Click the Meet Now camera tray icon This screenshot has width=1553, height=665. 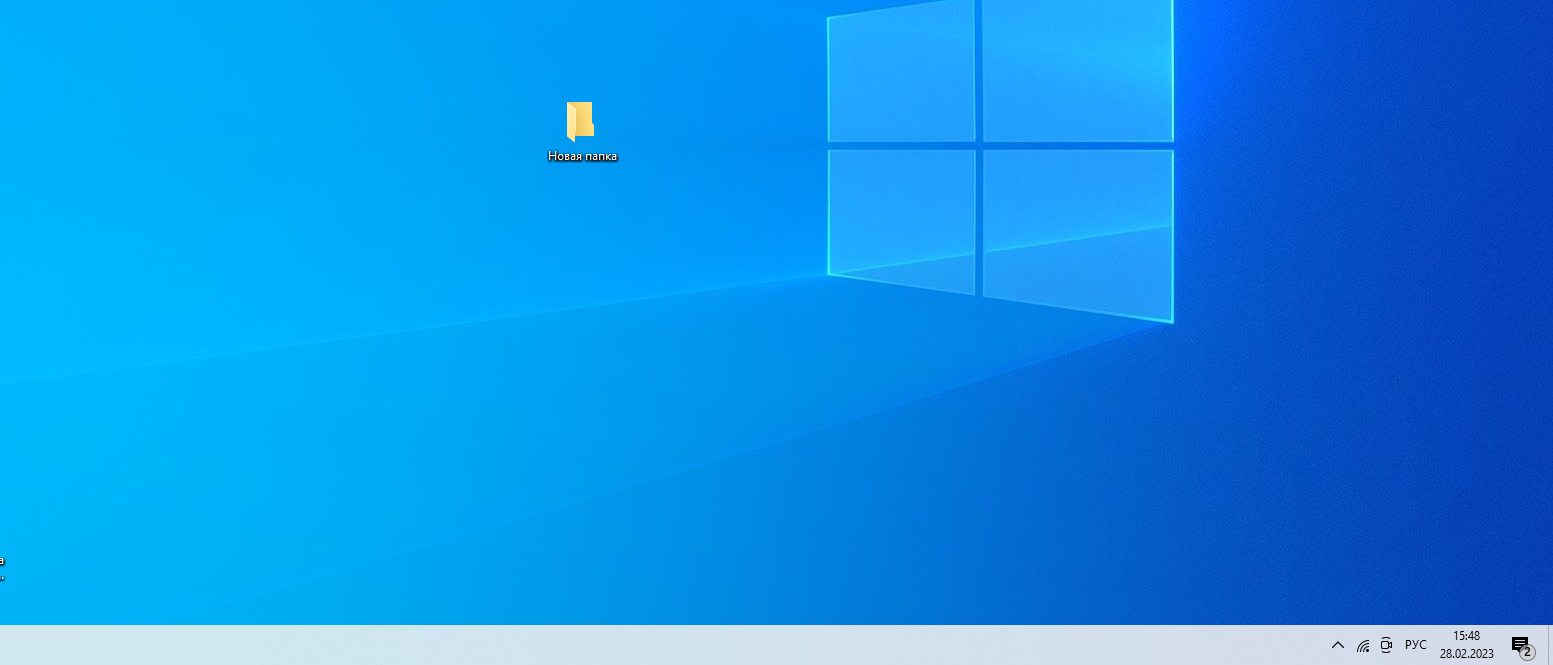[x=1386, y=645]
